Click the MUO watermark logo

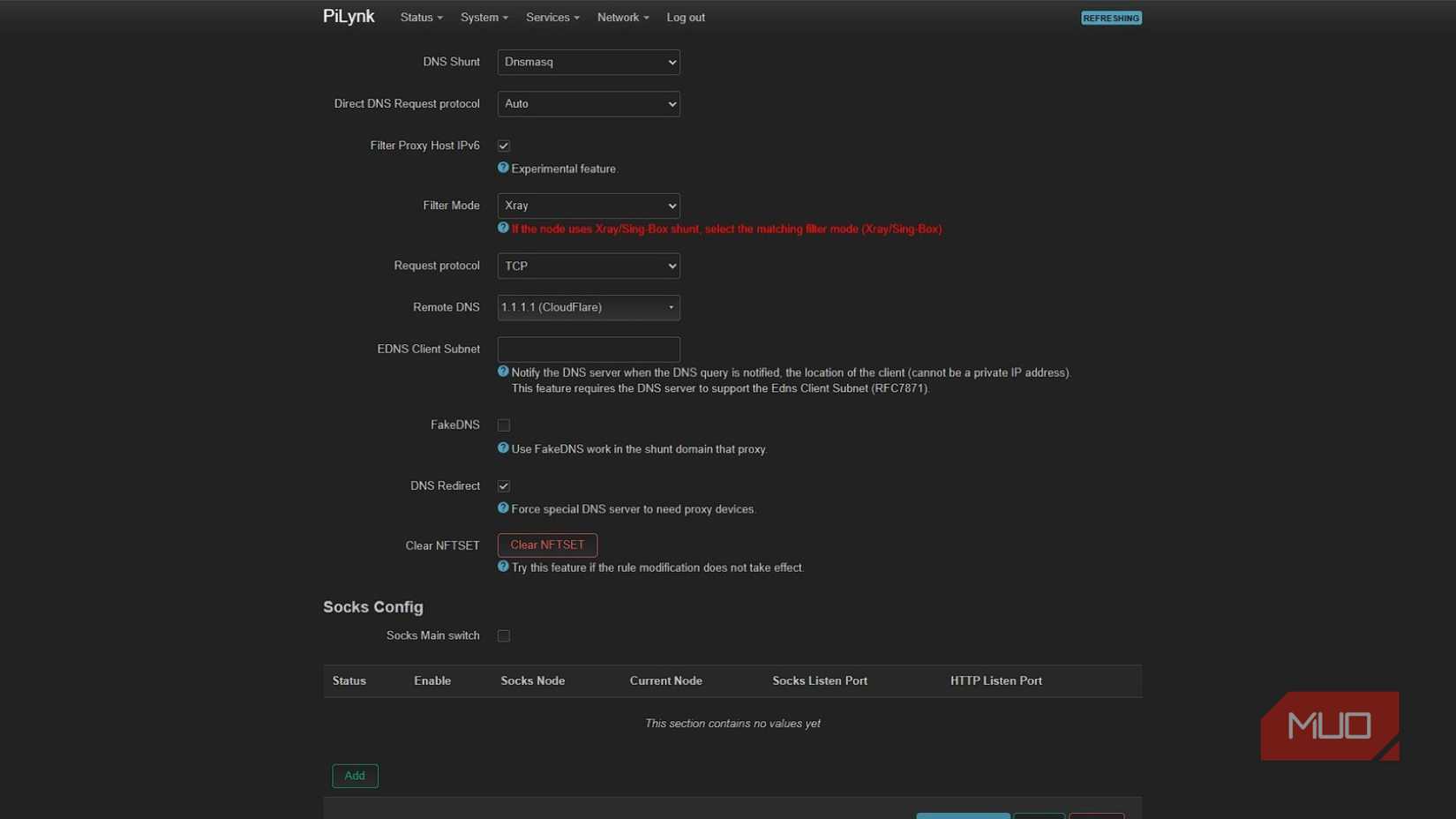[1329, 725]
